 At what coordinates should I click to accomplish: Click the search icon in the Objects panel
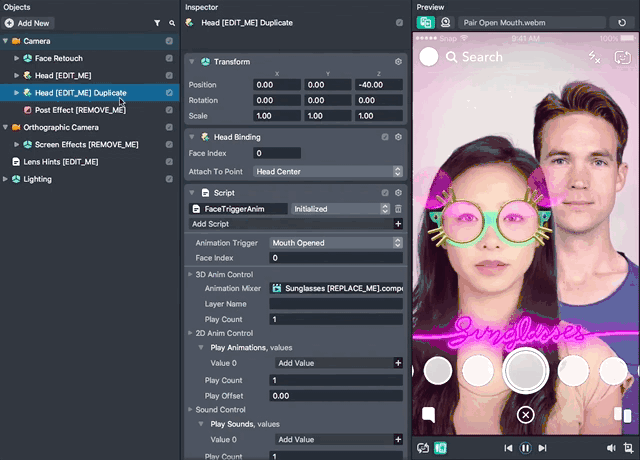tap(171, 22)
